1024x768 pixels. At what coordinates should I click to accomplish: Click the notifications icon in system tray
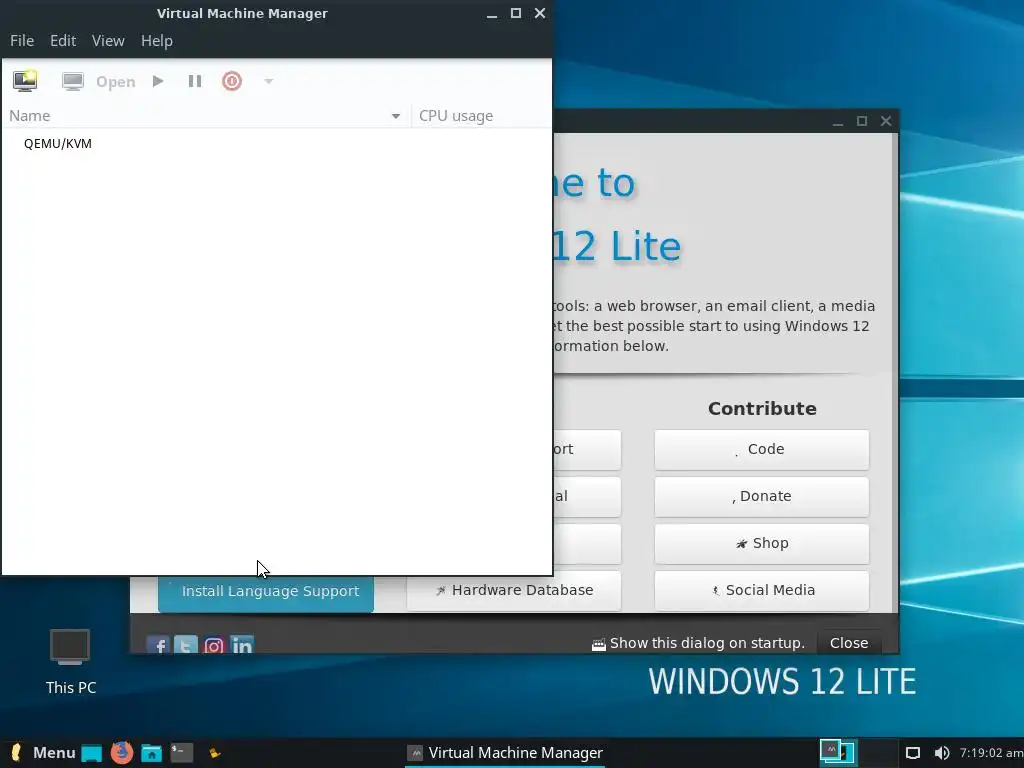click(x=913, y=753)
